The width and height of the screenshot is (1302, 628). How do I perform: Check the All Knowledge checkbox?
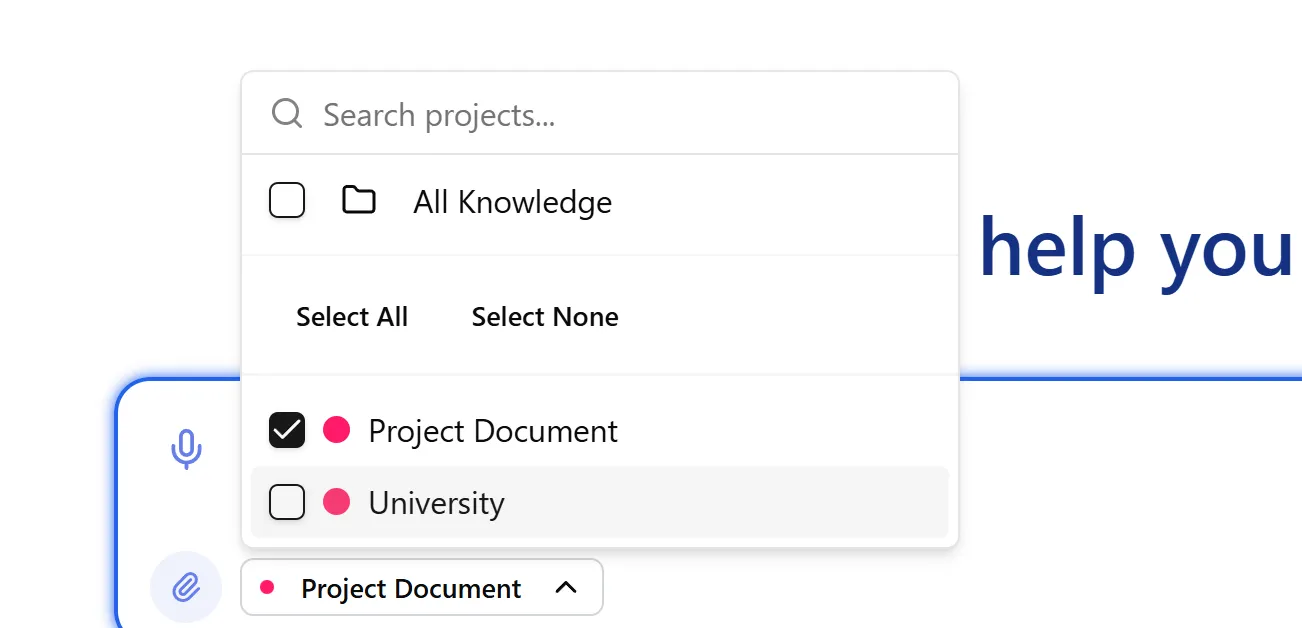click(287, 200)
